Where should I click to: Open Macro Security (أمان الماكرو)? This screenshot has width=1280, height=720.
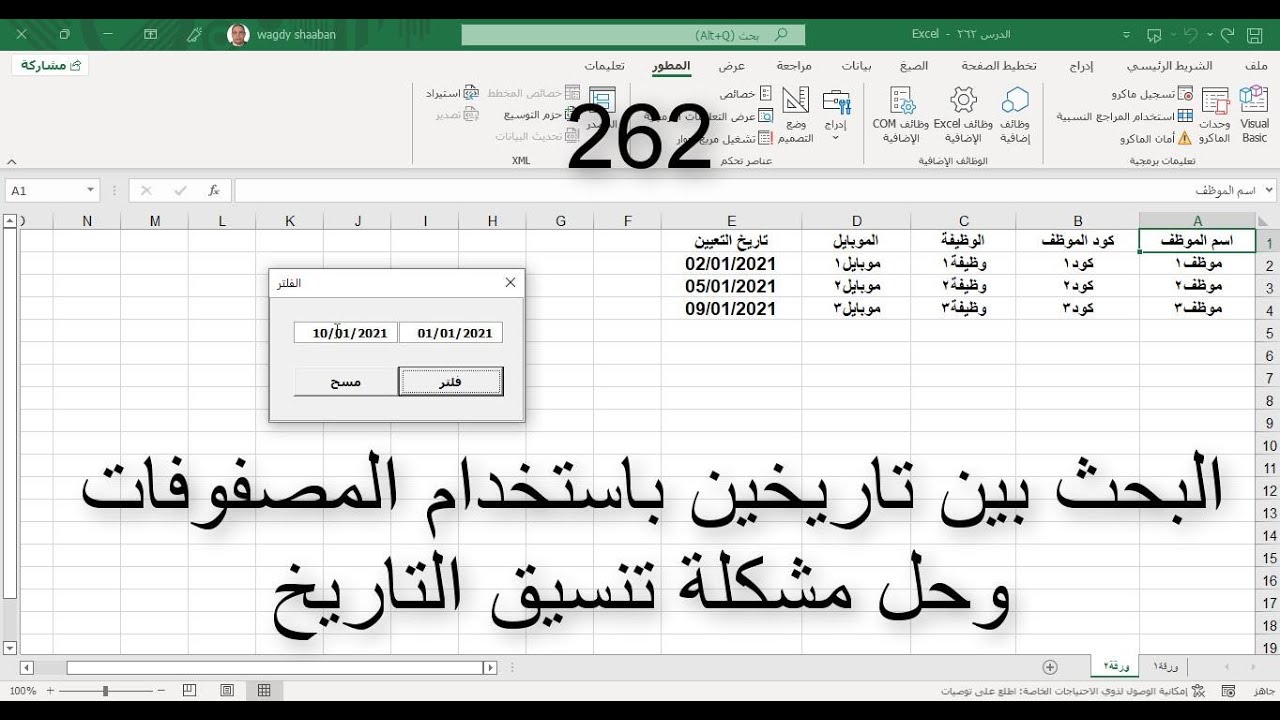tap(1156, 139)
